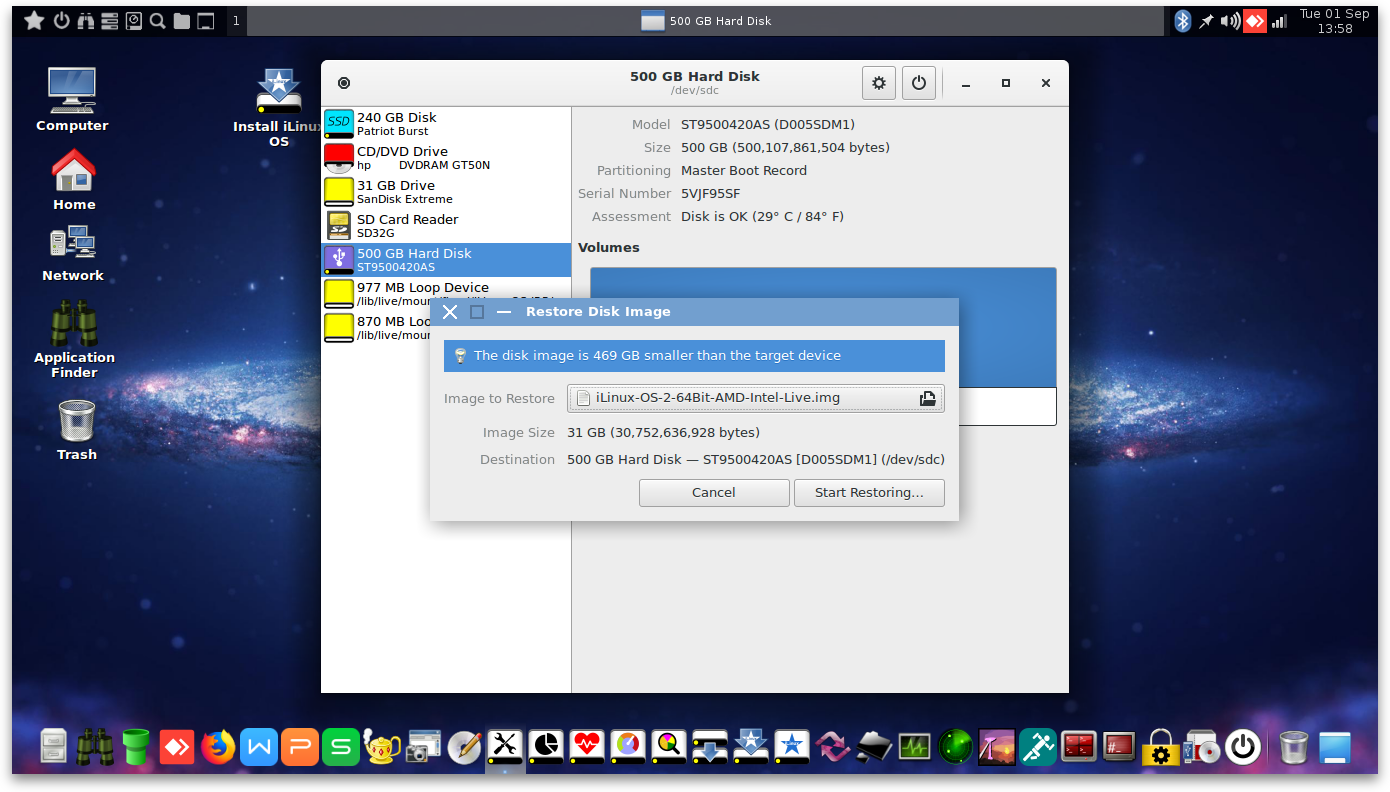
Task: Open Trash desktop icon
Action: pyautogui.click(x=77, y=430)
